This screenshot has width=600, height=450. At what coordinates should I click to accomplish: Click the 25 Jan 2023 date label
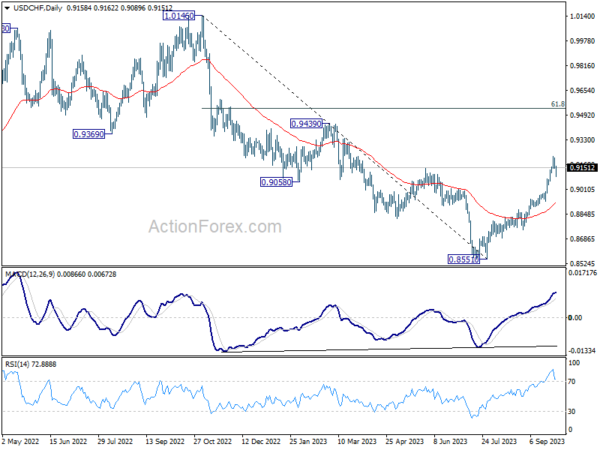308,441
